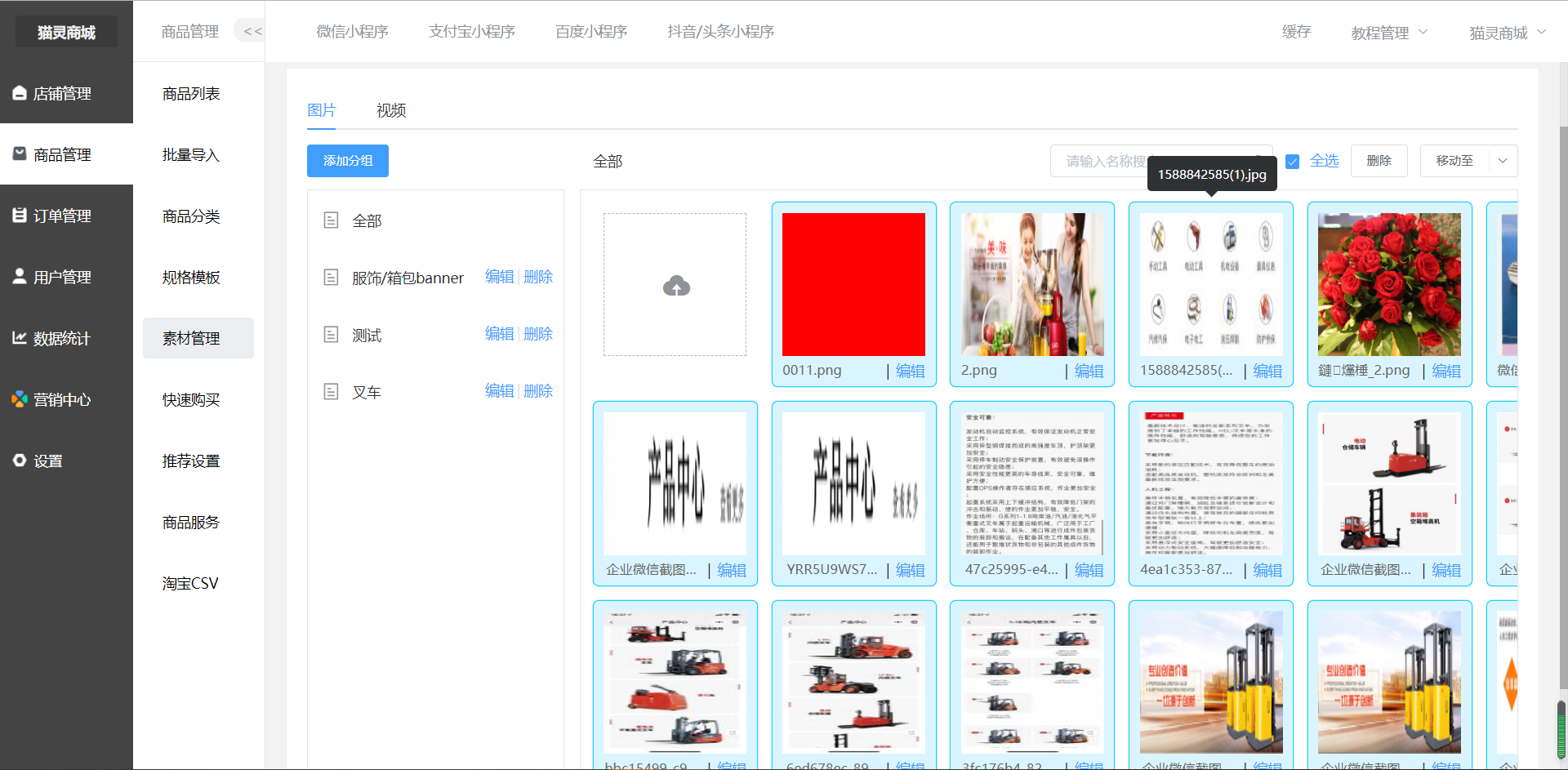
Task: Click the 删除 button in toolbar
Action: [1379, 161]
